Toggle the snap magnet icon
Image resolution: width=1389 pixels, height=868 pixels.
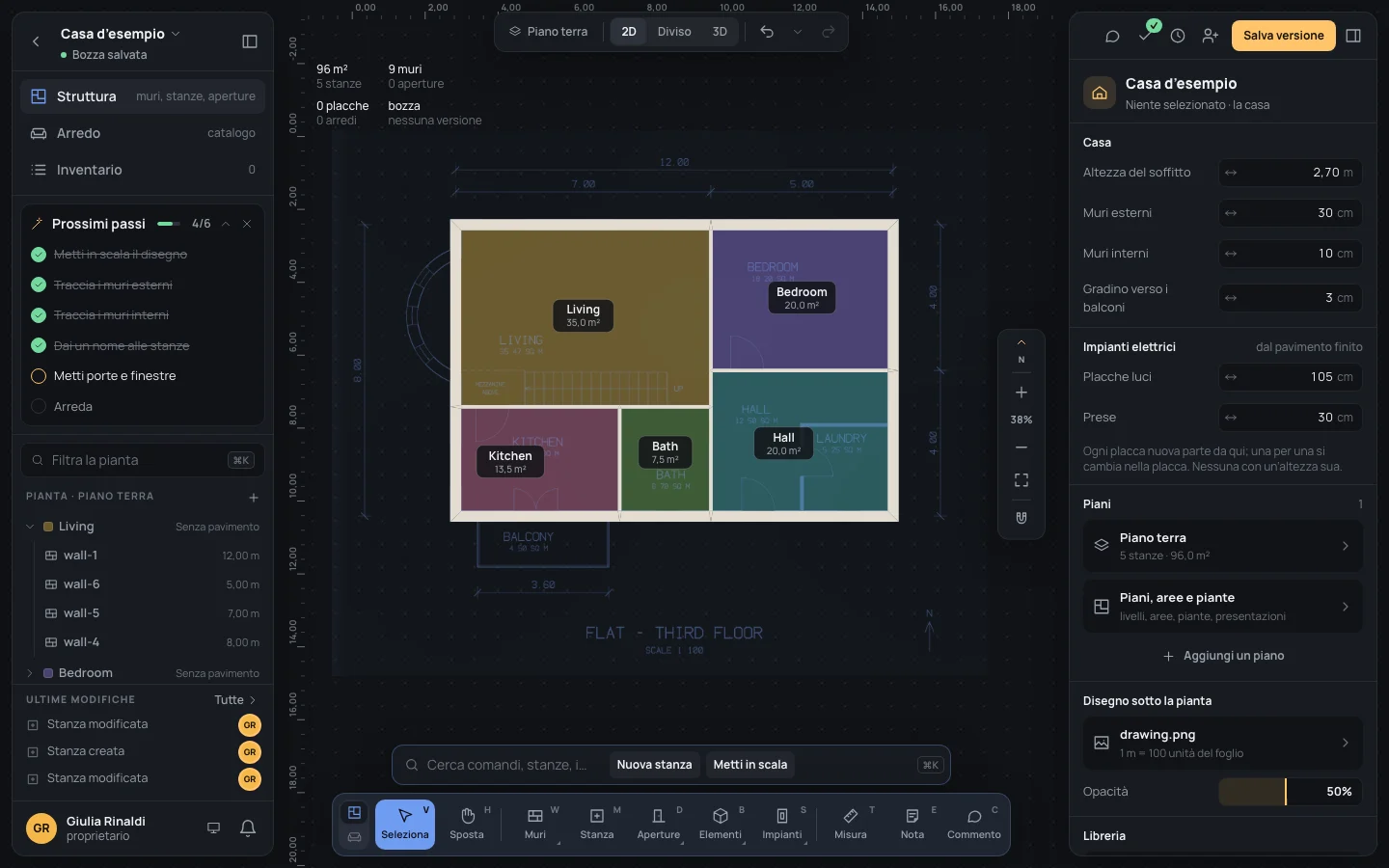coord(1021,518)
